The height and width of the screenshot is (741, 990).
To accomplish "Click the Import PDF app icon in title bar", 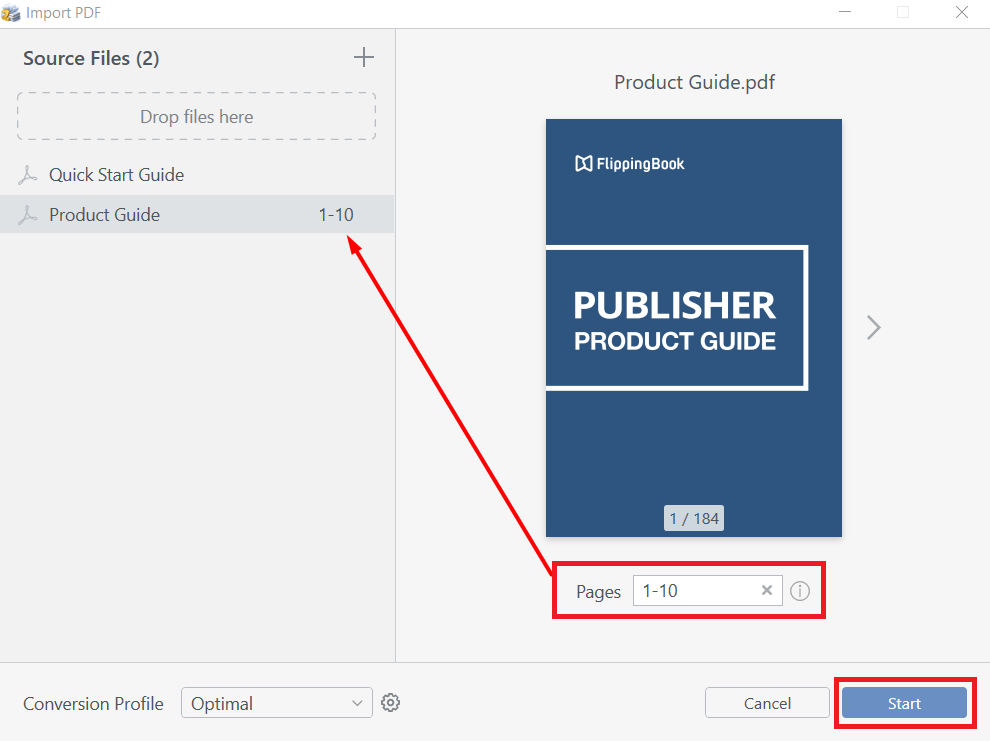I will (11, 13).
